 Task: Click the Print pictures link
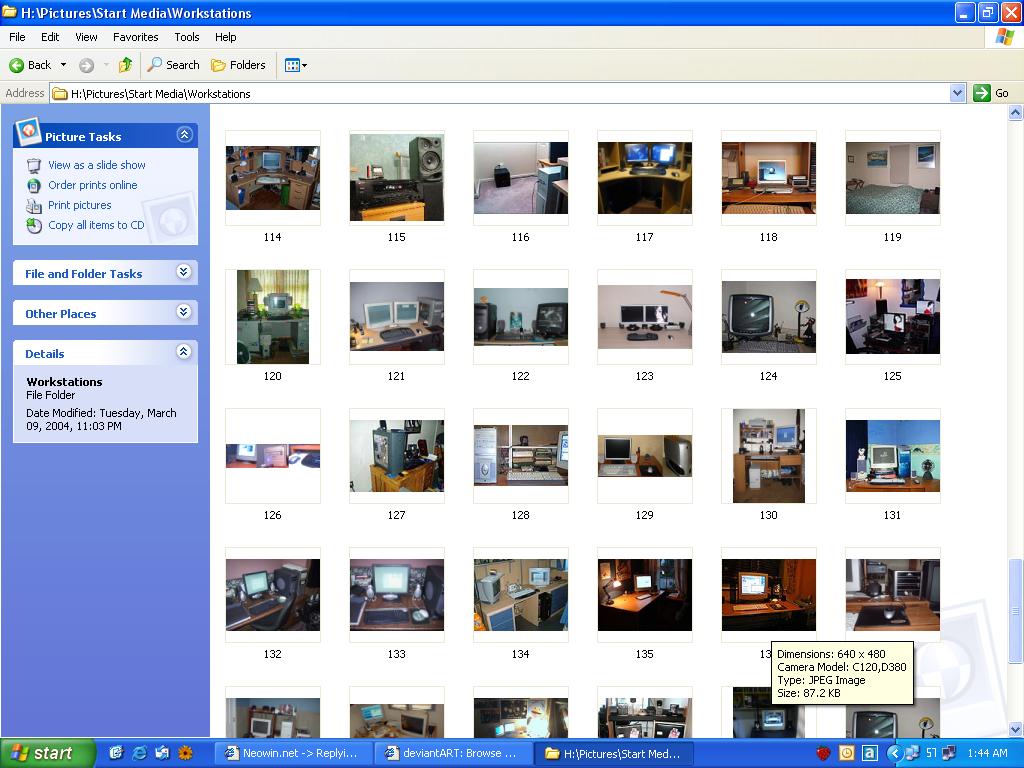79,205
